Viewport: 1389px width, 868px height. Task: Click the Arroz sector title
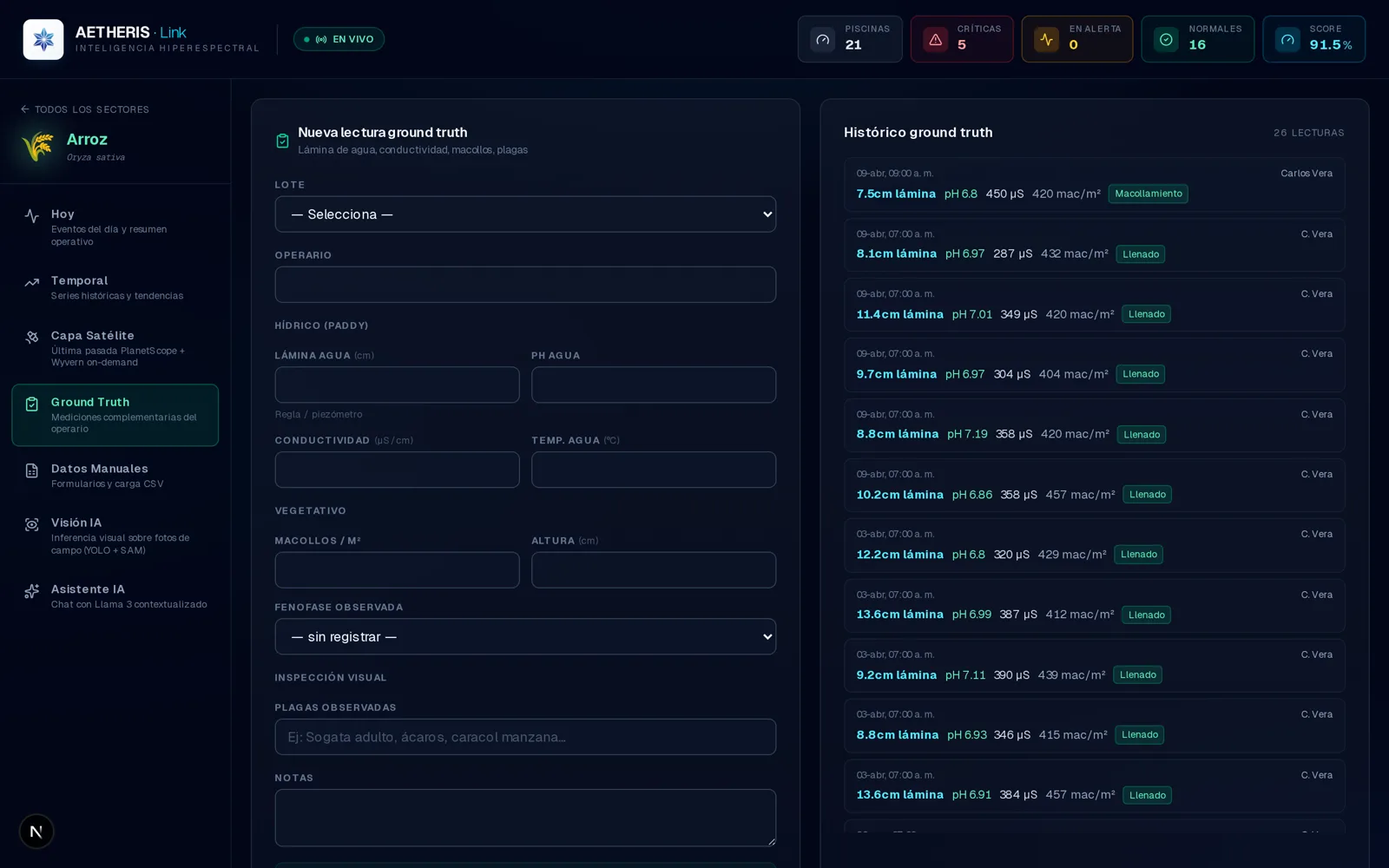87,140
